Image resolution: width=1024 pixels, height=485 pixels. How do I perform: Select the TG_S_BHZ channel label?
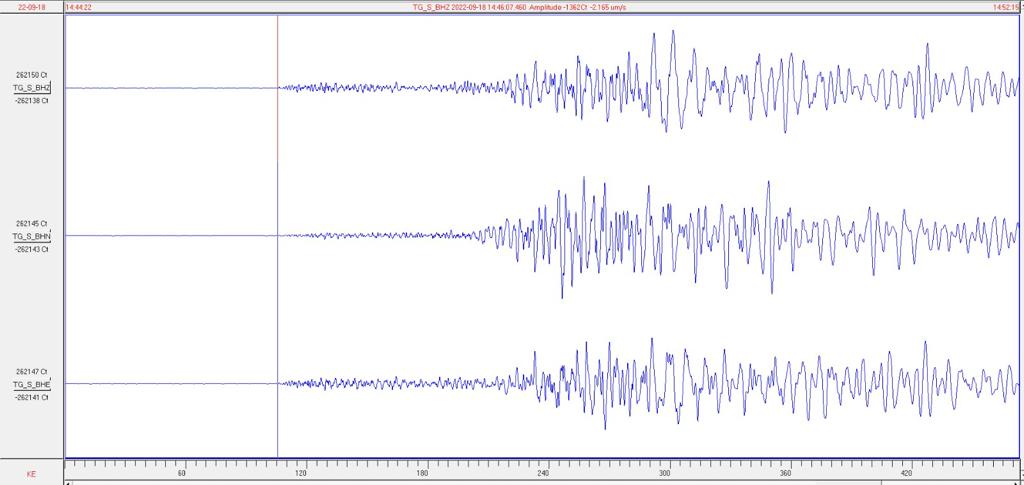coord(31,88)
